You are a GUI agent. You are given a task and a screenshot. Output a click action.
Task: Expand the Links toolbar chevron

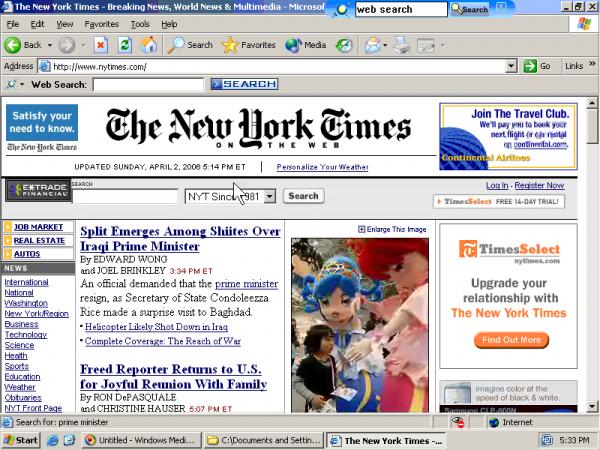(593, 64)
